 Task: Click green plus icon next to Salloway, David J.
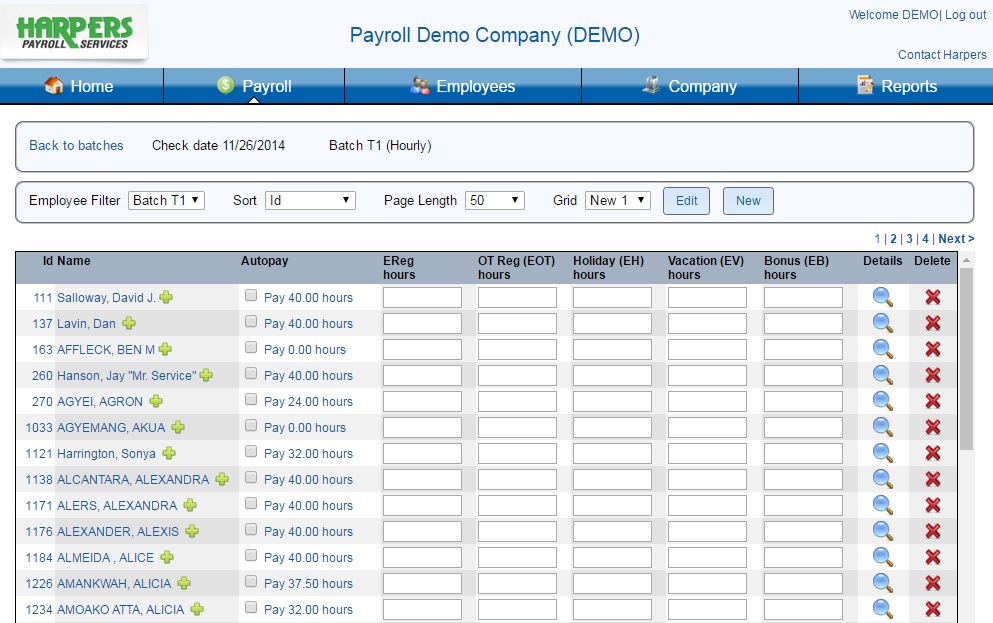coord(166,297)
